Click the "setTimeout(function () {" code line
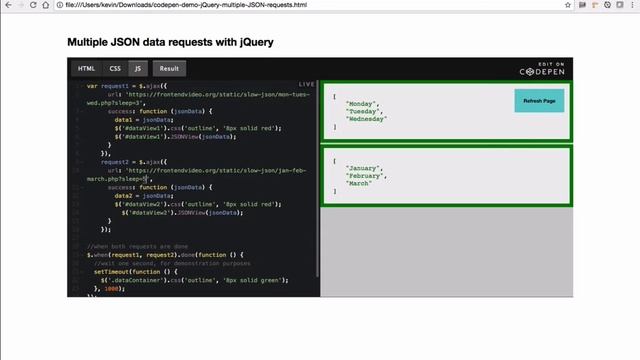640x360 pixels. coord(136,272)
